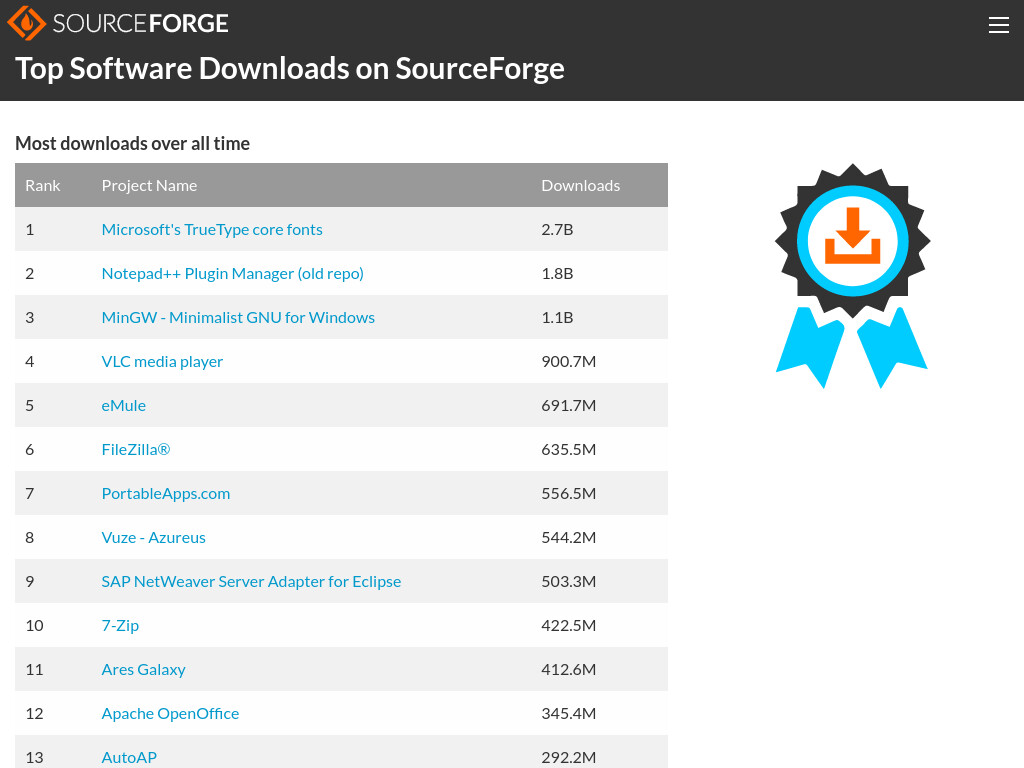Open the Vuze - Azureus project

tap(153, 537)
